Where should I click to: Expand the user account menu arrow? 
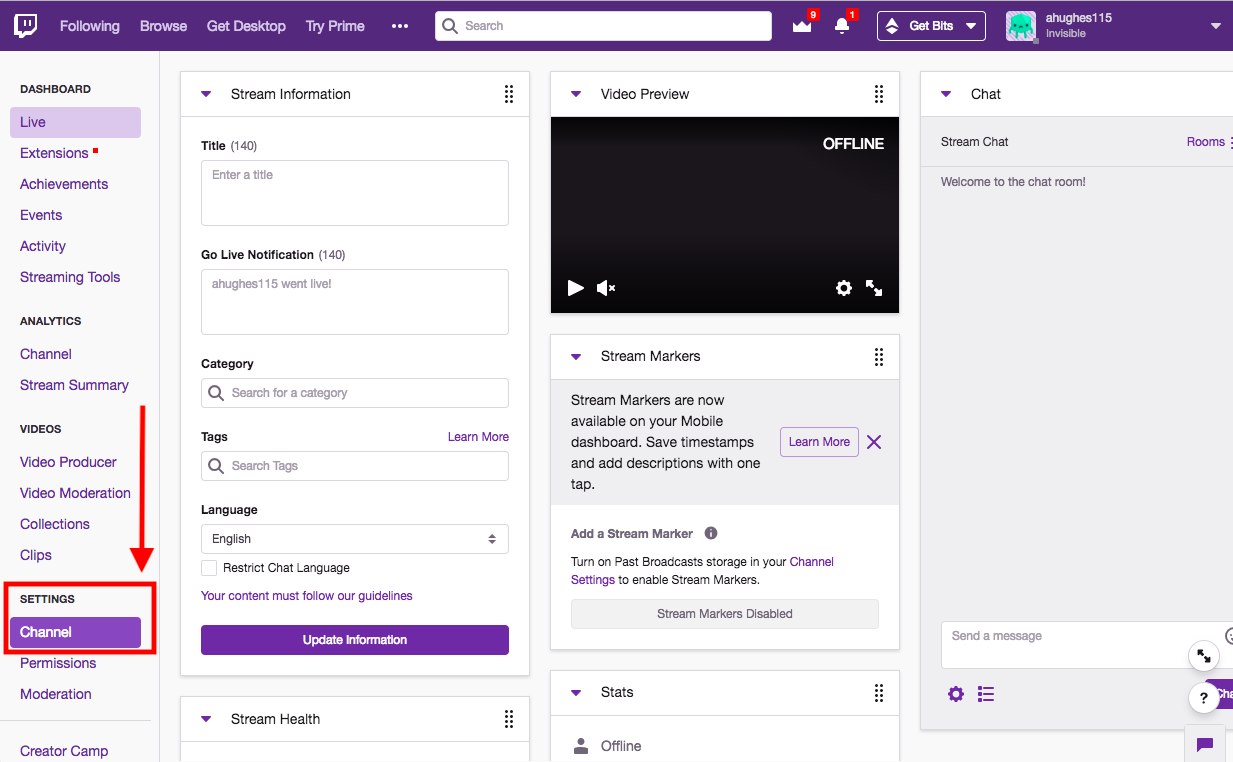click(1216, 26)
